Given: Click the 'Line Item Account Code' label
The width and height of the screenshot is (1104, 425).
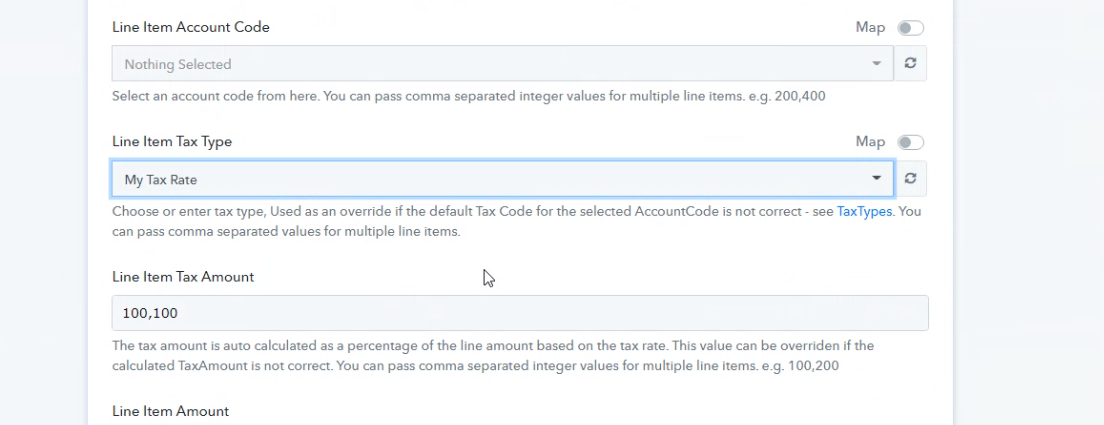Looking at the screenshot, I should point(191,27).
